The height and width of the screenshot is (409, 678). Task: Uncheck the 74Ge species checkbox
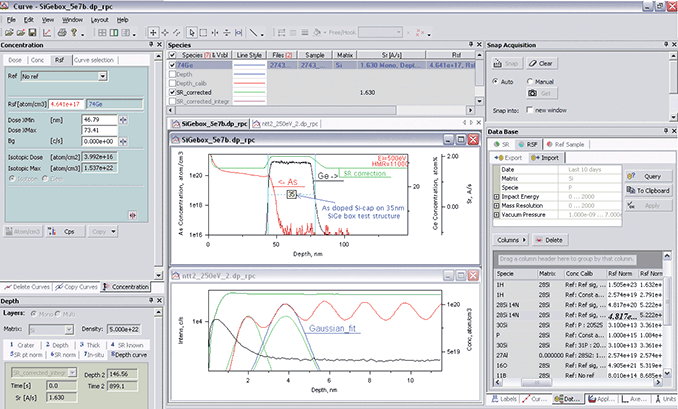[x=174, y=64]
